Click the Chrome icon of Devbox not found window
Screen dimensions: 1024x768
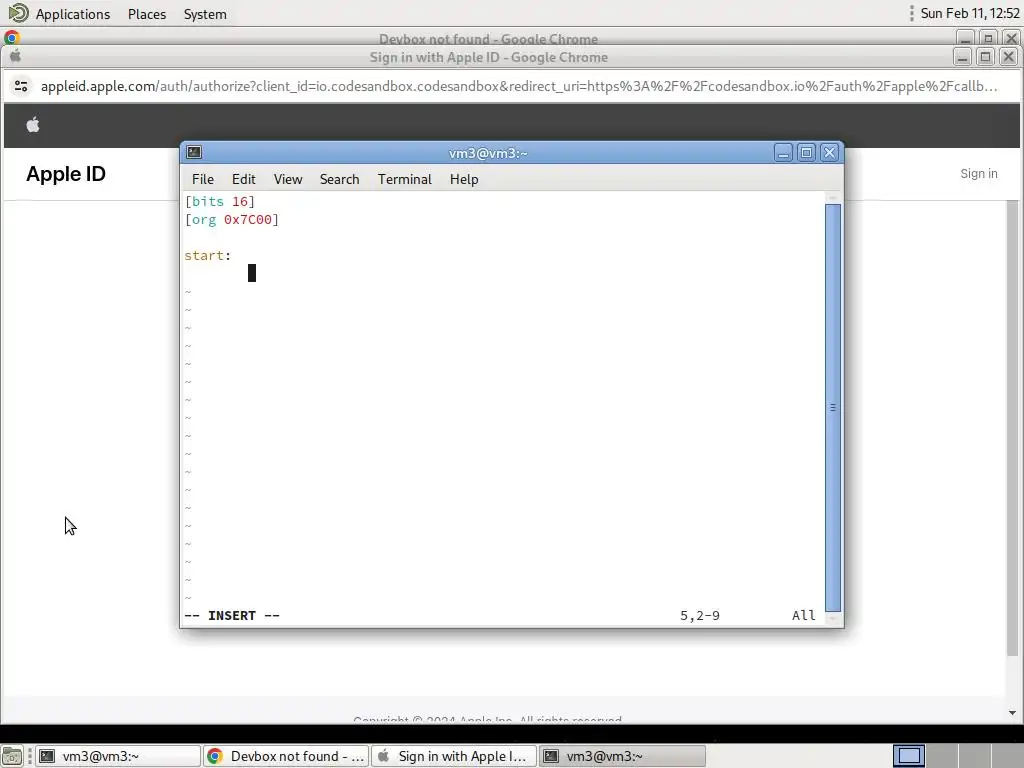click(x=12, y=37)
